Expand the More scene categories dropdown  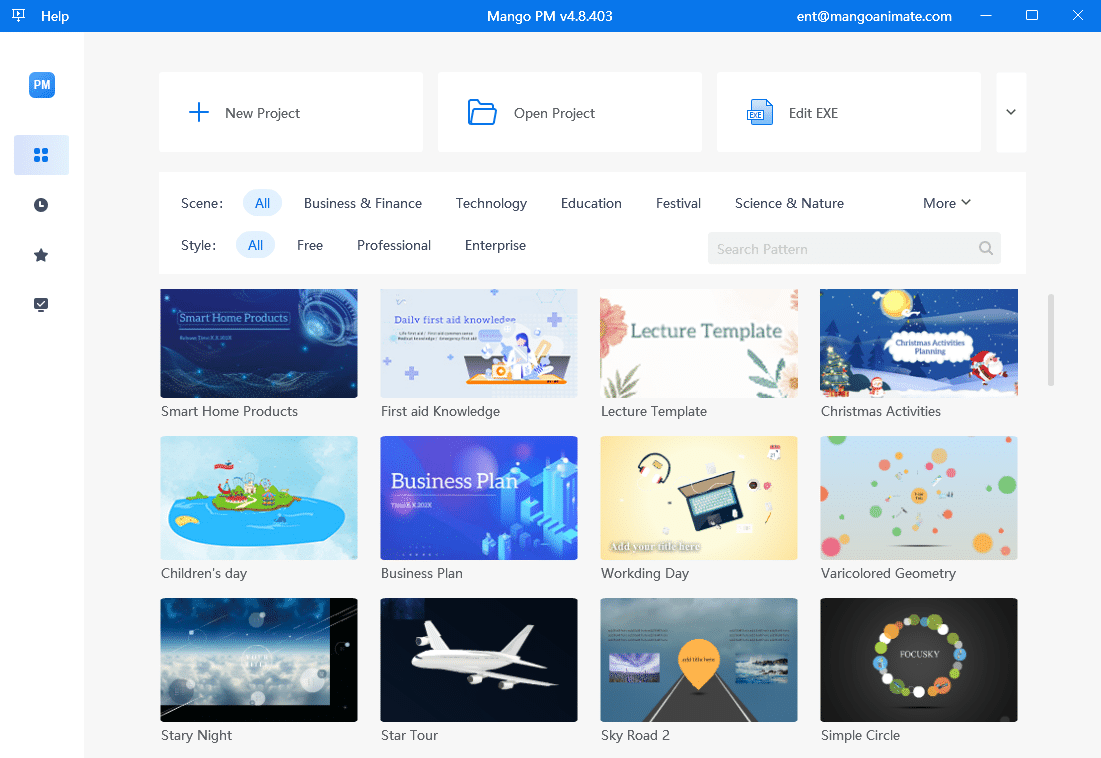pos(946,203)
